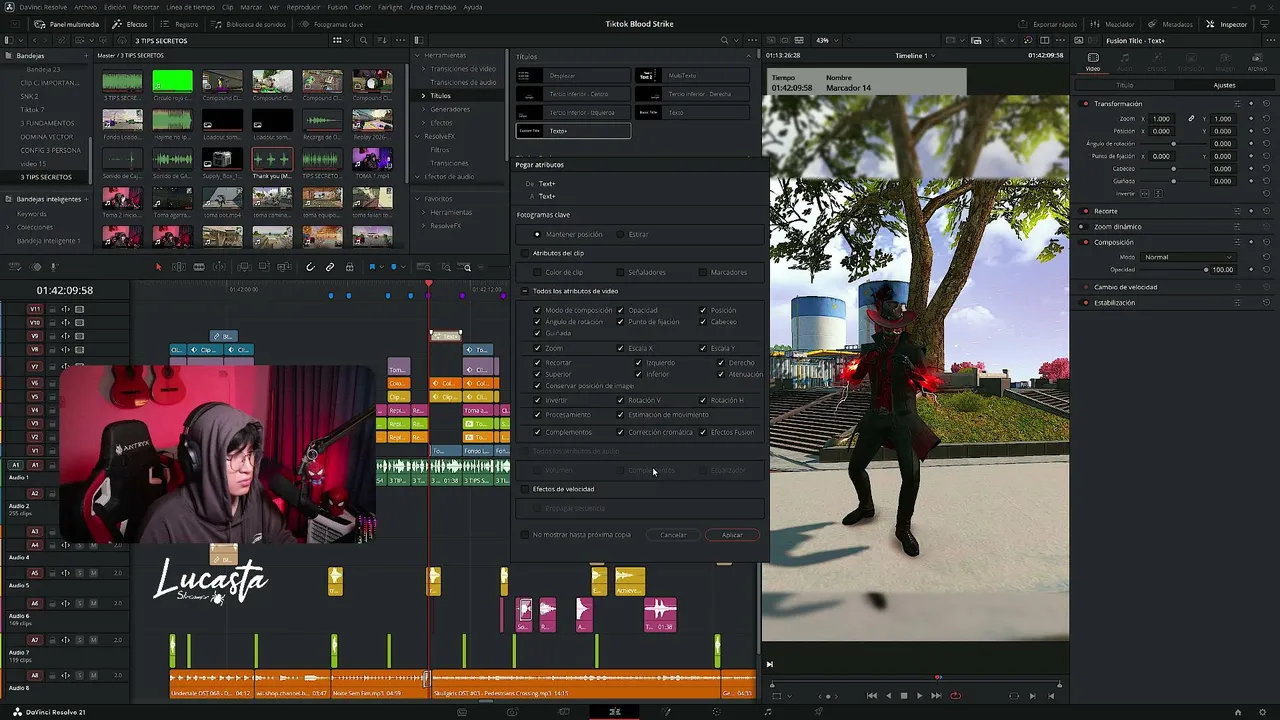Click the Cancelar button

(x=673, y=535)
